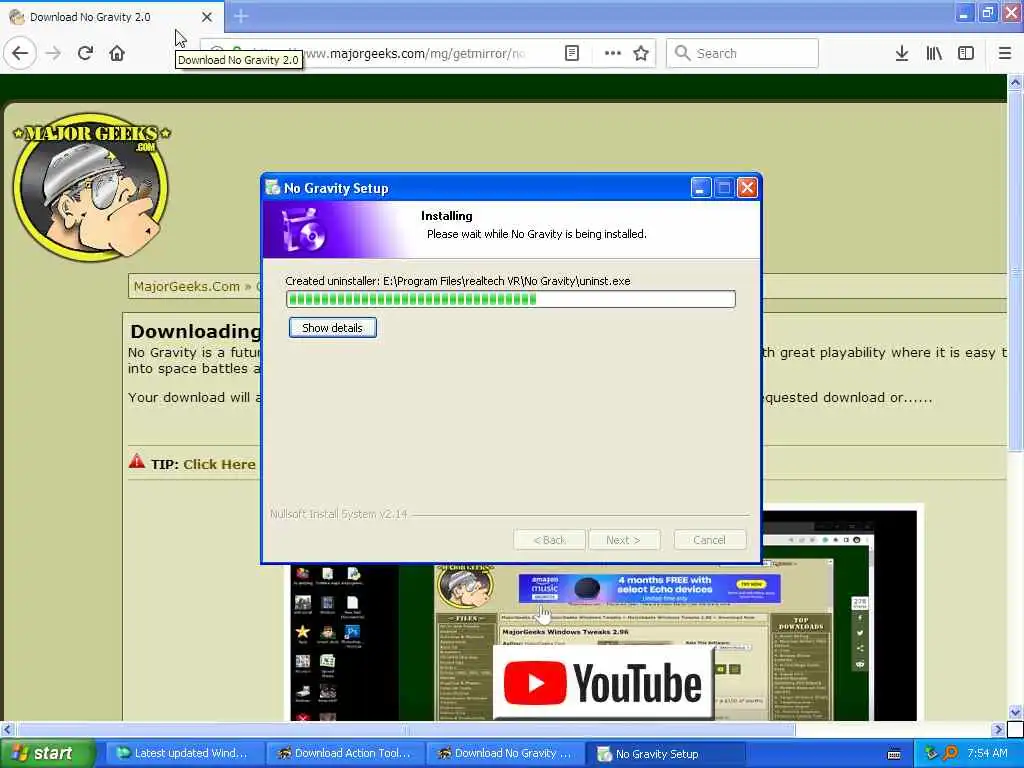1024x768 pixels.
Task: Click the No Gravity Setup title icon
Action: click(x=273, y=188)
